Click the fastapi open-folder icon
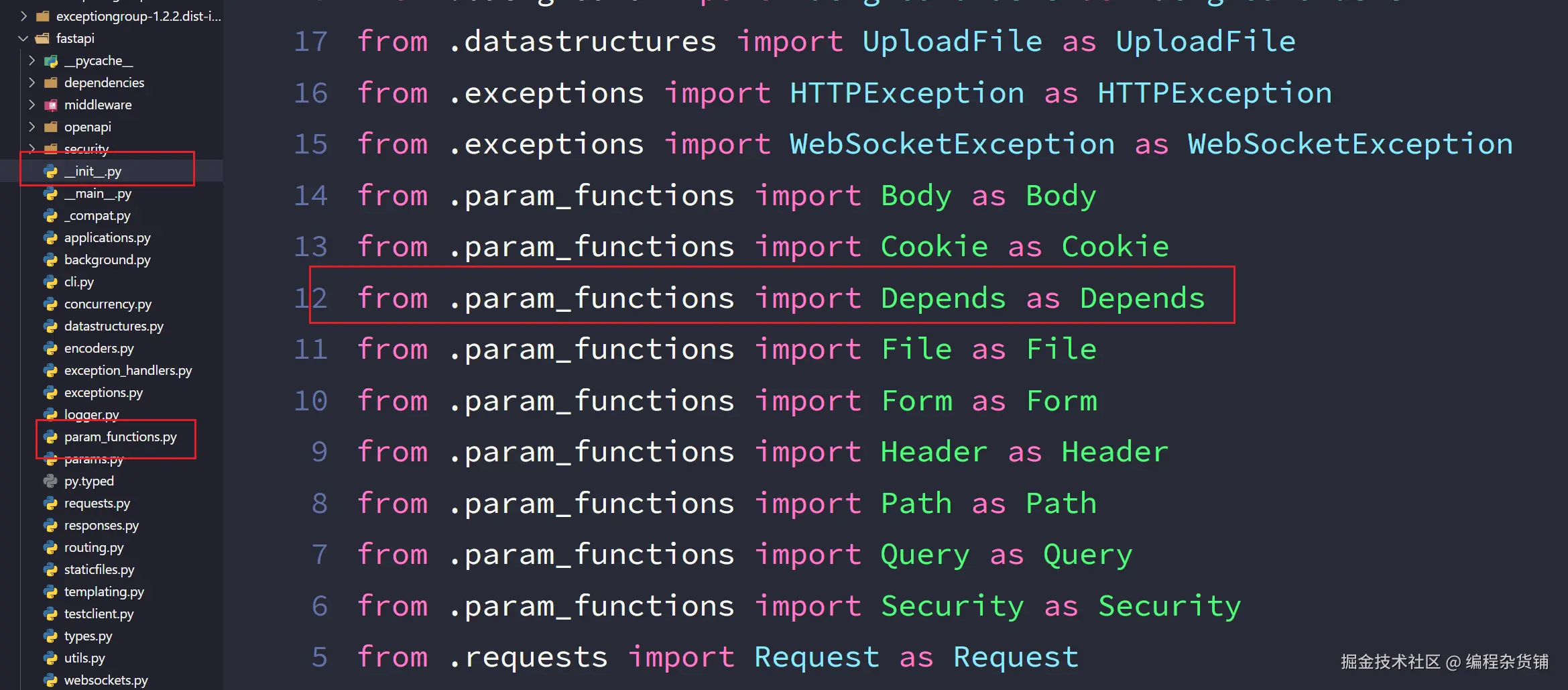Screen dimensions: 1568x690 (42, 39)
